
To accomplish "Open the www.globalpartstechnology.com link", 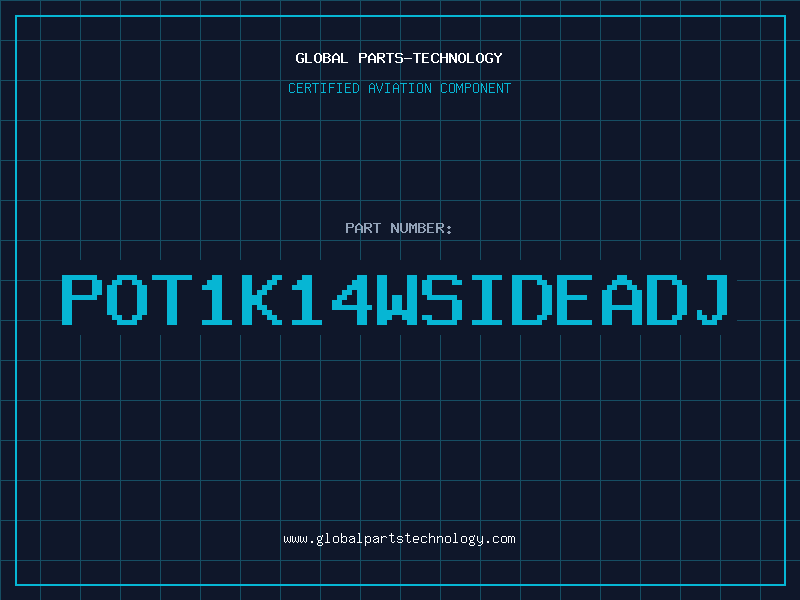I will click(x=399, y=539).
